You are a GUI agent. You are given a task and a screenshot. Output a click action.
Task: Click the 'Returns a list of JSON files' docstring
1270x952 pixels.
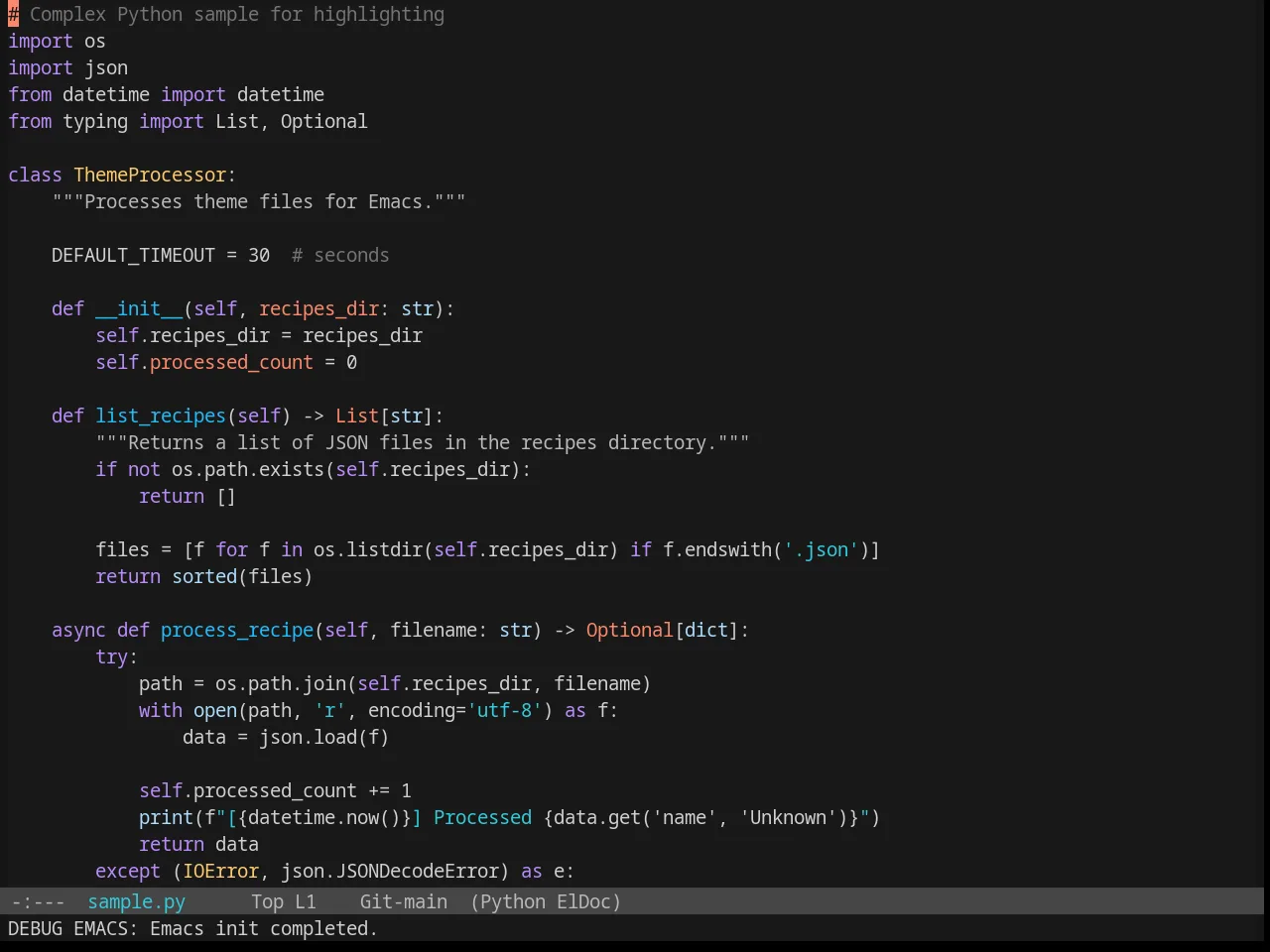tap(423, 442)
